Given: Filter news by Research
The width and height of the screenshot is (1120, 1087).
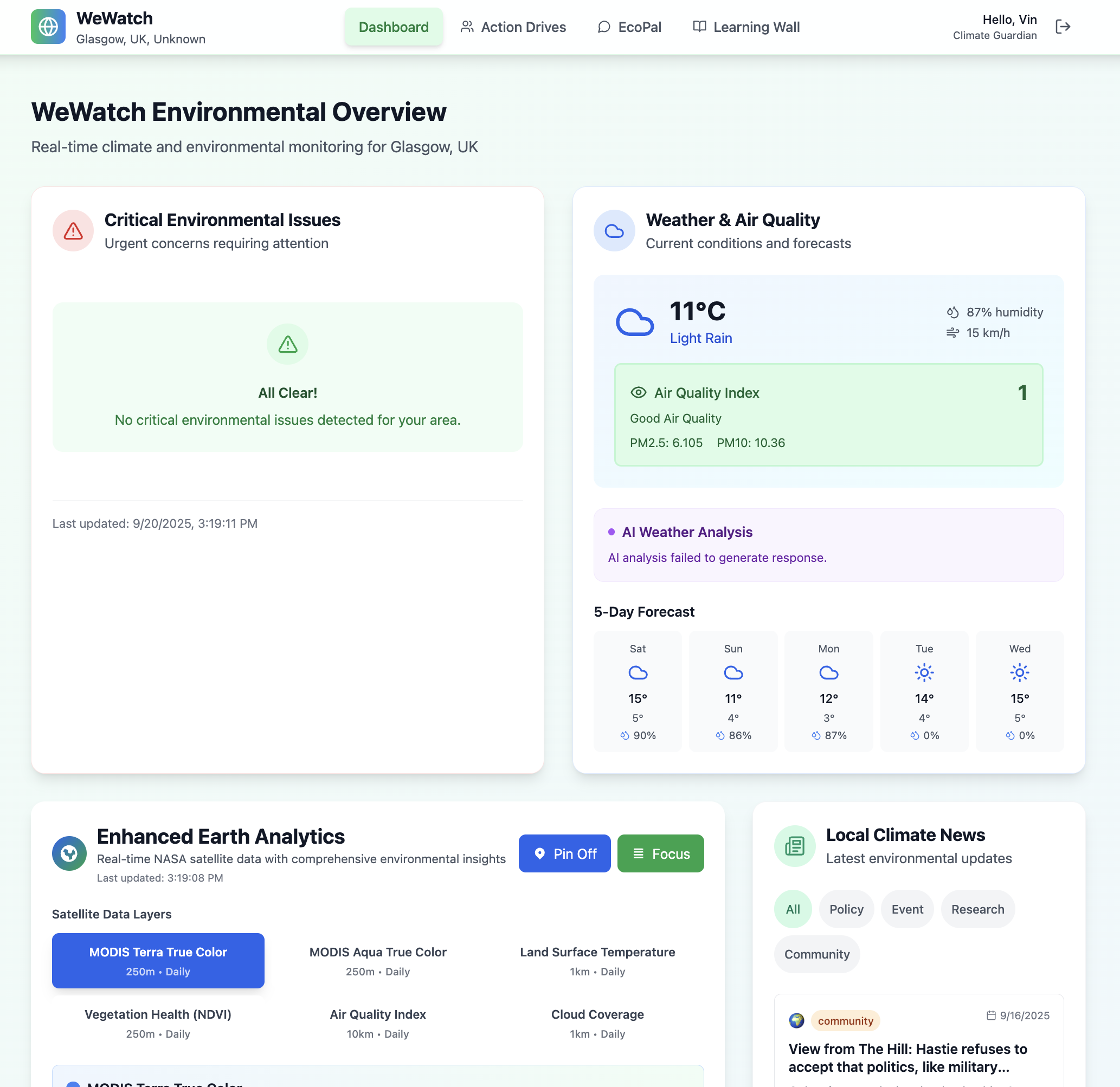Looking at the screenshot, I should [x=977, y=909].
